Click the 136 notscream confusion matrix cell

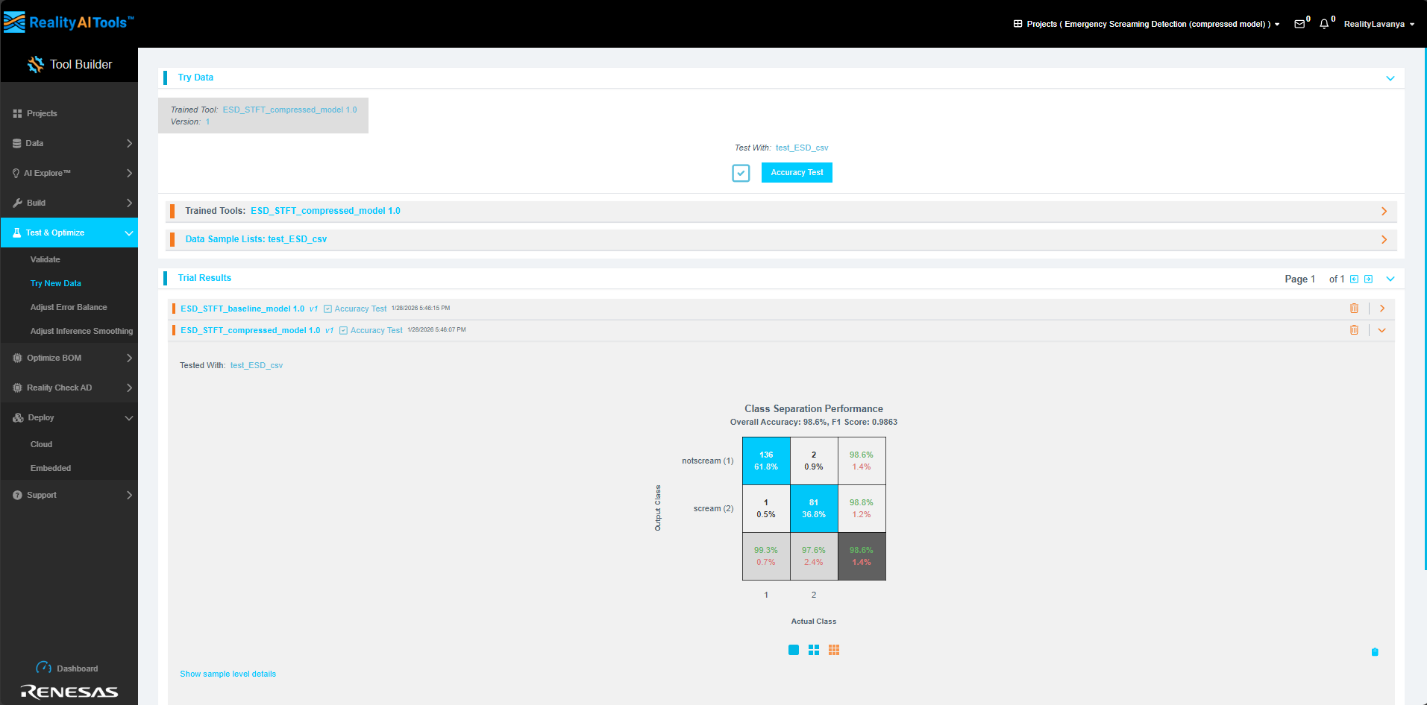point(766,461)
